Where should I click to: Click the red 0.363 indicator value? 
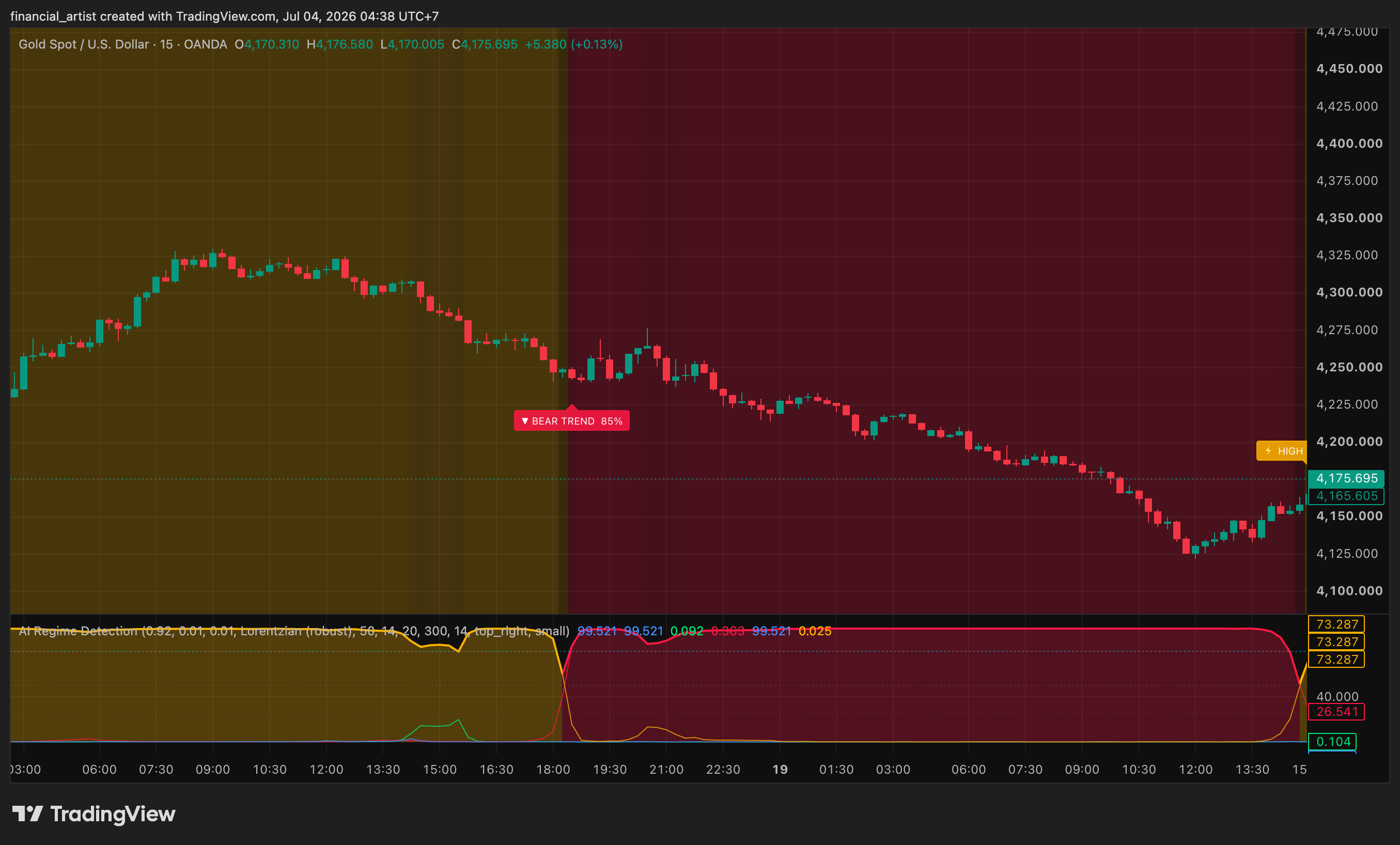tap(727, 631)
